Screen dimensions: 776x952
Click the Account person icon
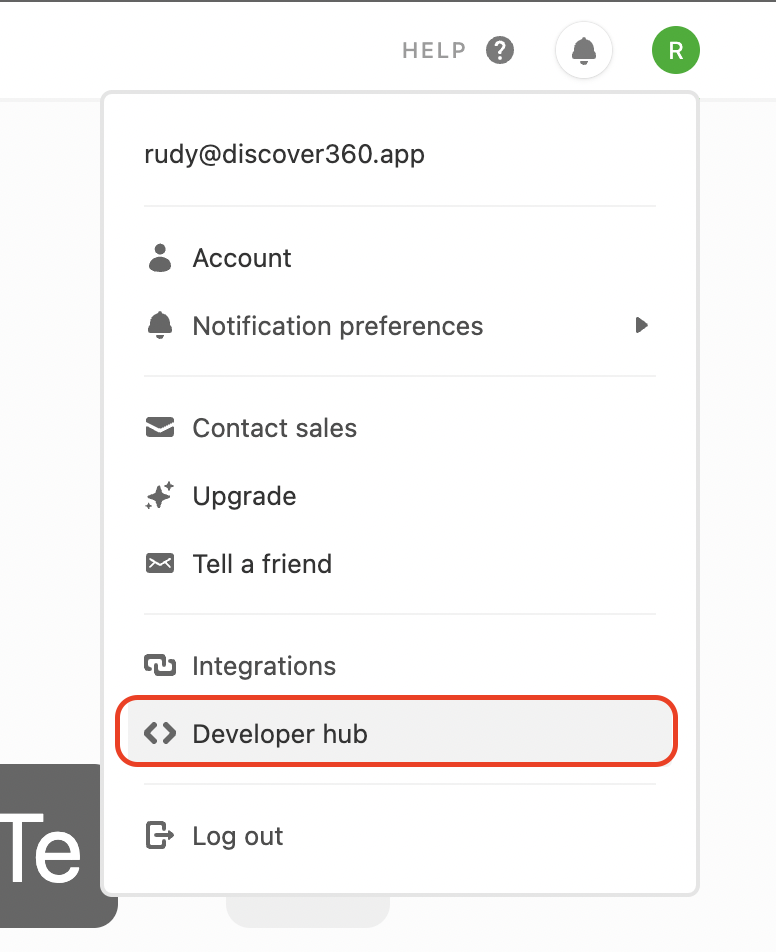[x=160, y=258]
